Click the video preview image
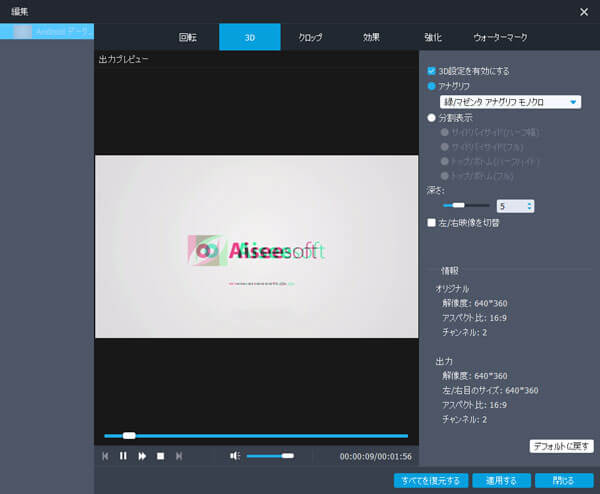Viewport: 600px width, 494px height. 256,246
